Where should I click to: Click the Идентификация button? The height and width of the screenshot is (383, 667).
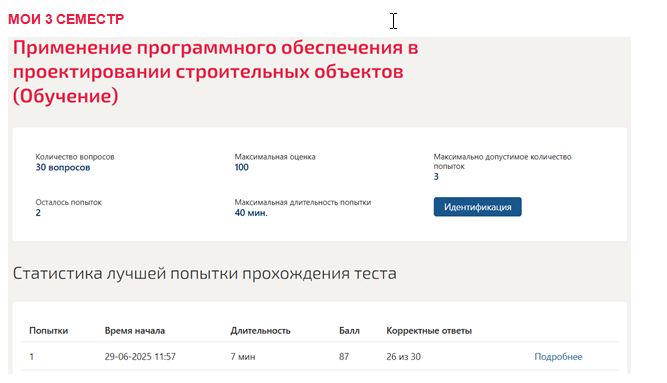point(477,207)
